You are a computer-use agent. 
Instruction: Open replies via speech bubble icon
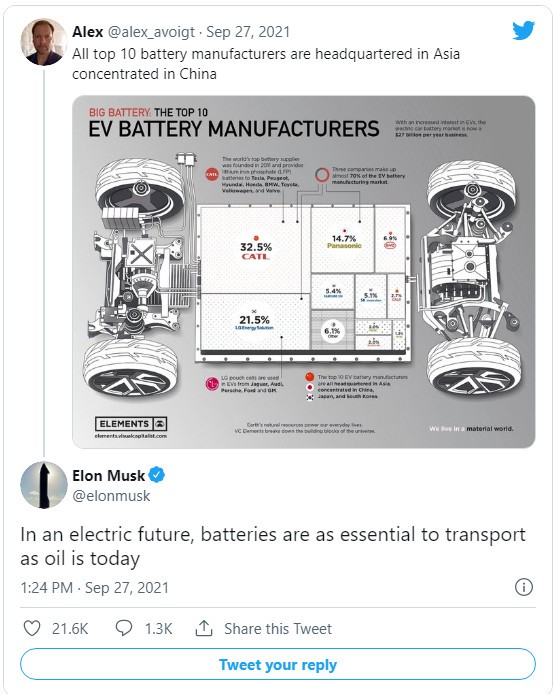click(x=124, y=628)
